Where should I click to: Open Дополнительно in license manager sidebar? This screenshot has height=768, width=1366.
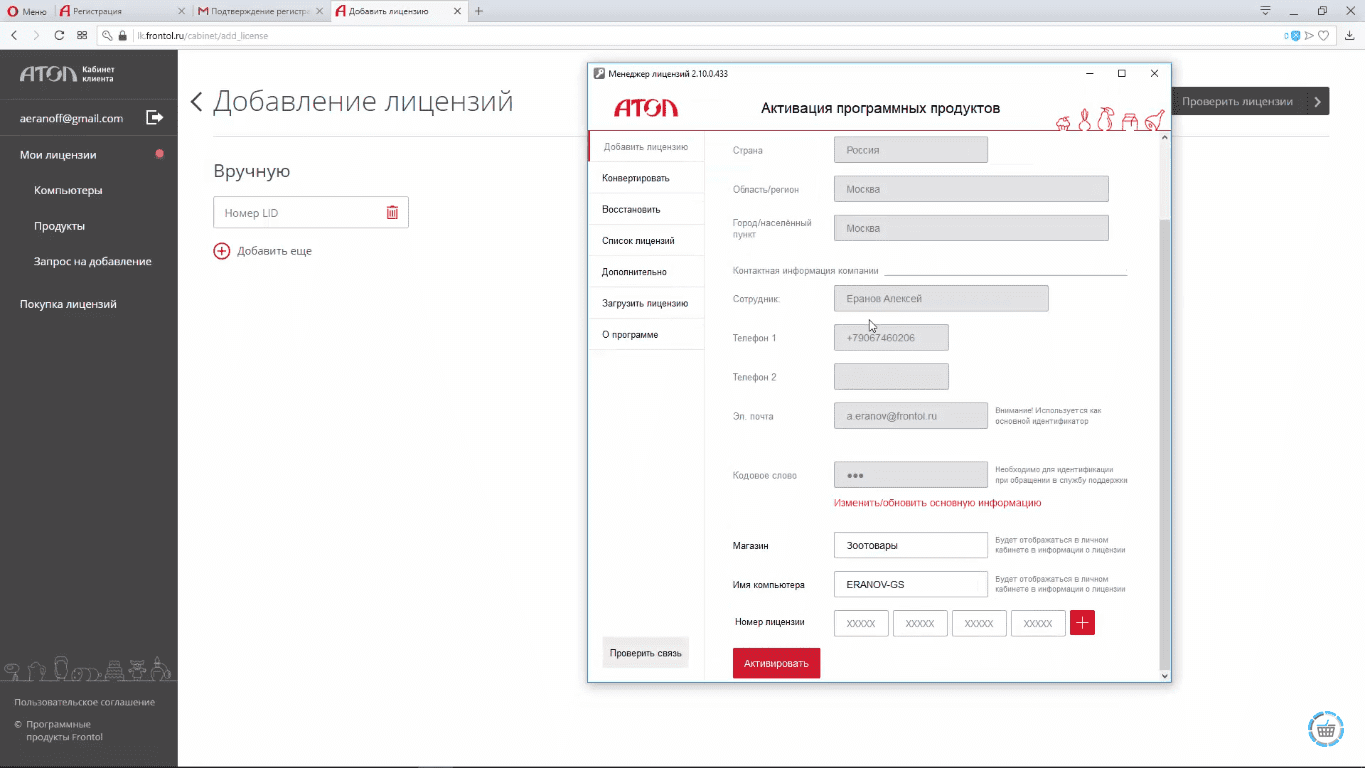pos(646,272)
